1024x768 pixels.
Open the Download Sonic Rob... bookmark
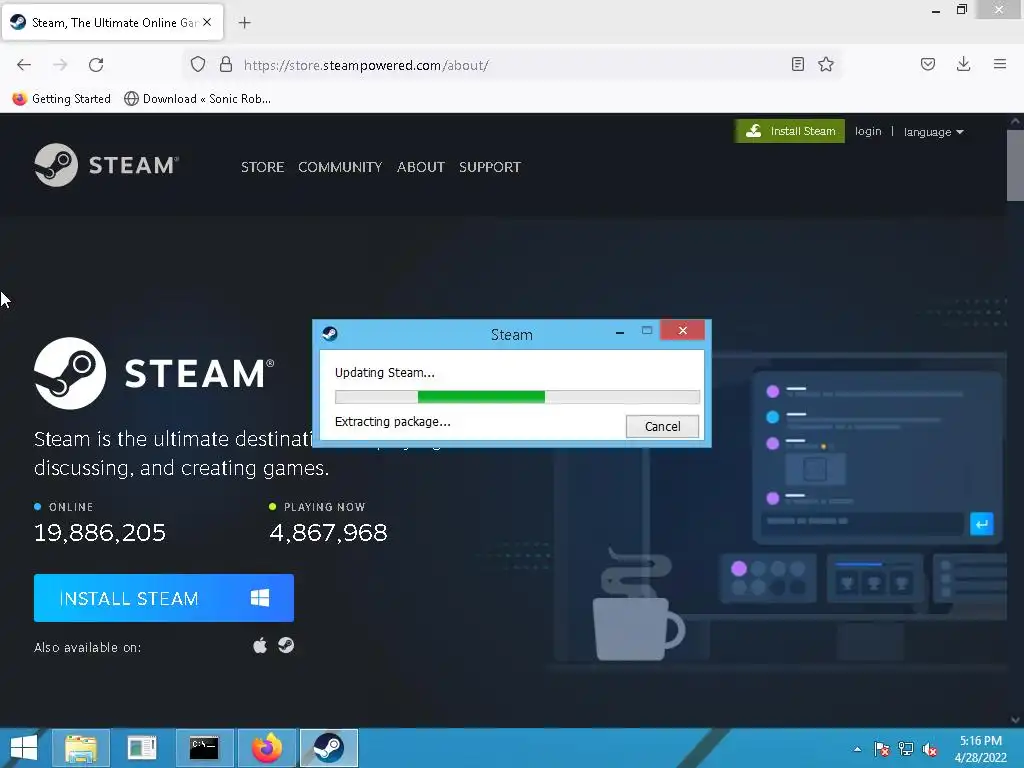tap(197, 99)
